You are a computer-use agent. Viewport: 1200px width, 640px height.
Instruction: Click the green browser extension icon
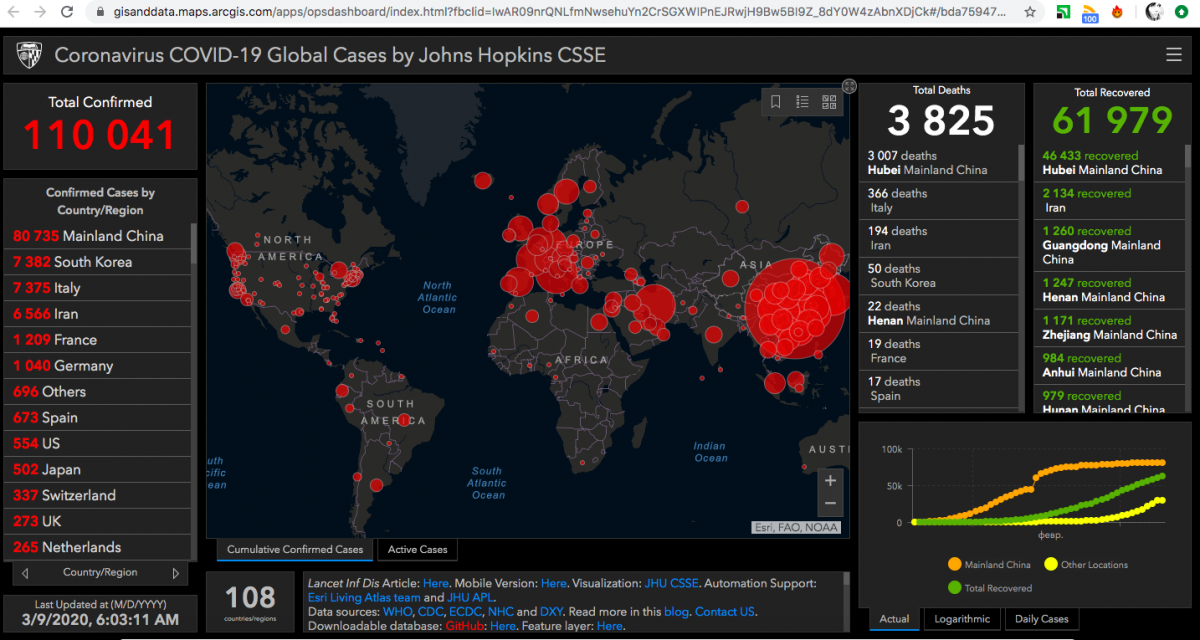[1065, 13]
